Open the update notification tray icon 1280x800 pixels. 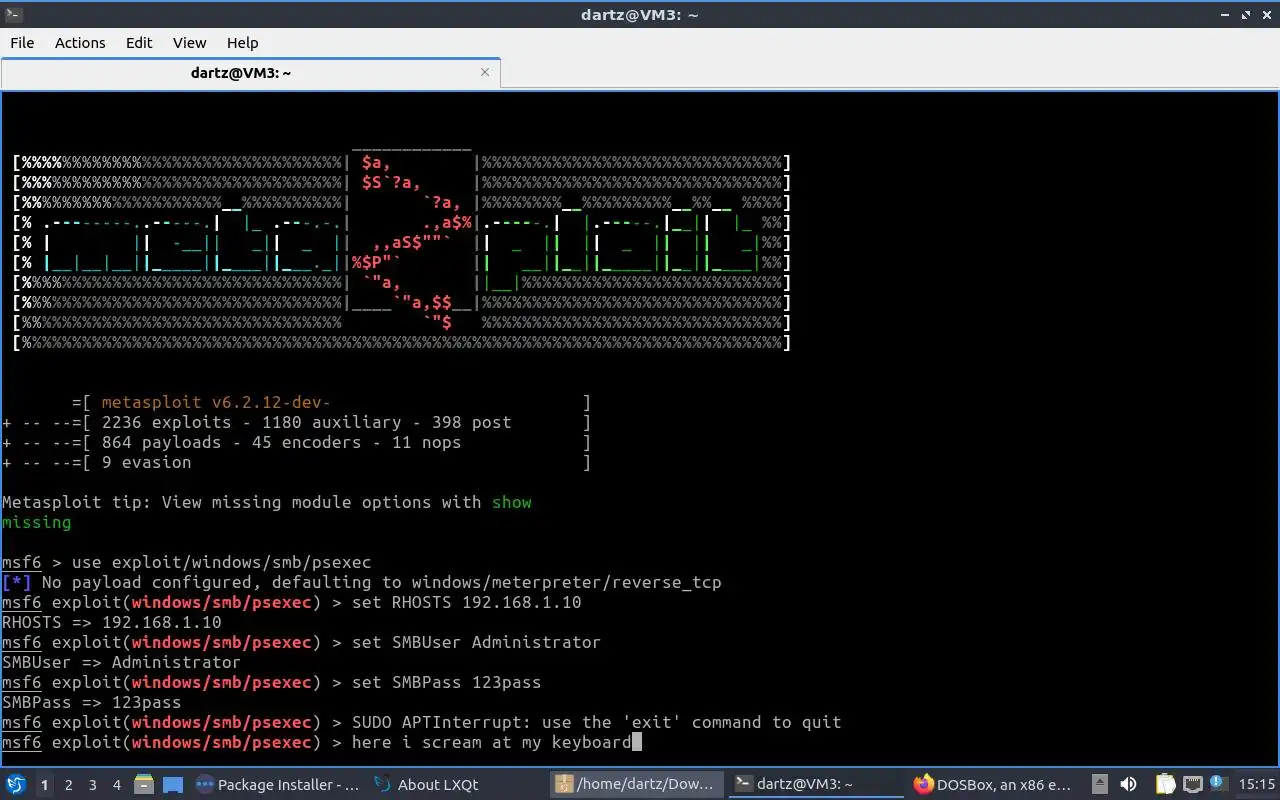click(1218, 784)
